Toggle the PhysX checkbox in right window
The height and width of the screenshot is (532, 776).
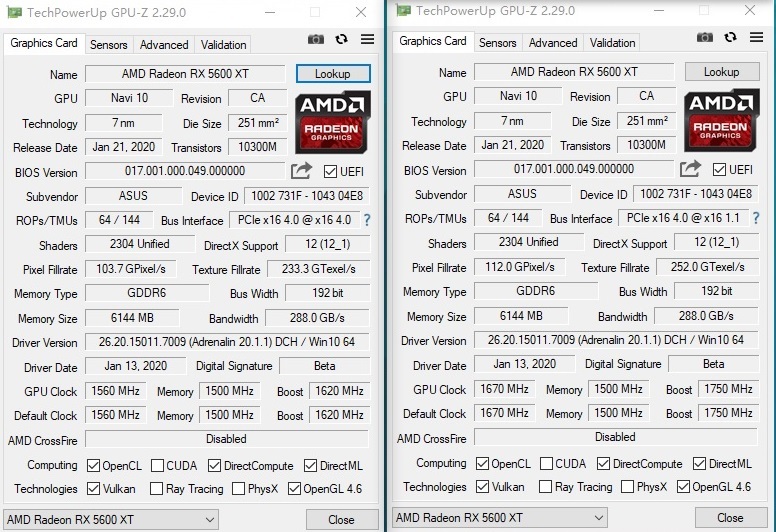pos(628,487)
